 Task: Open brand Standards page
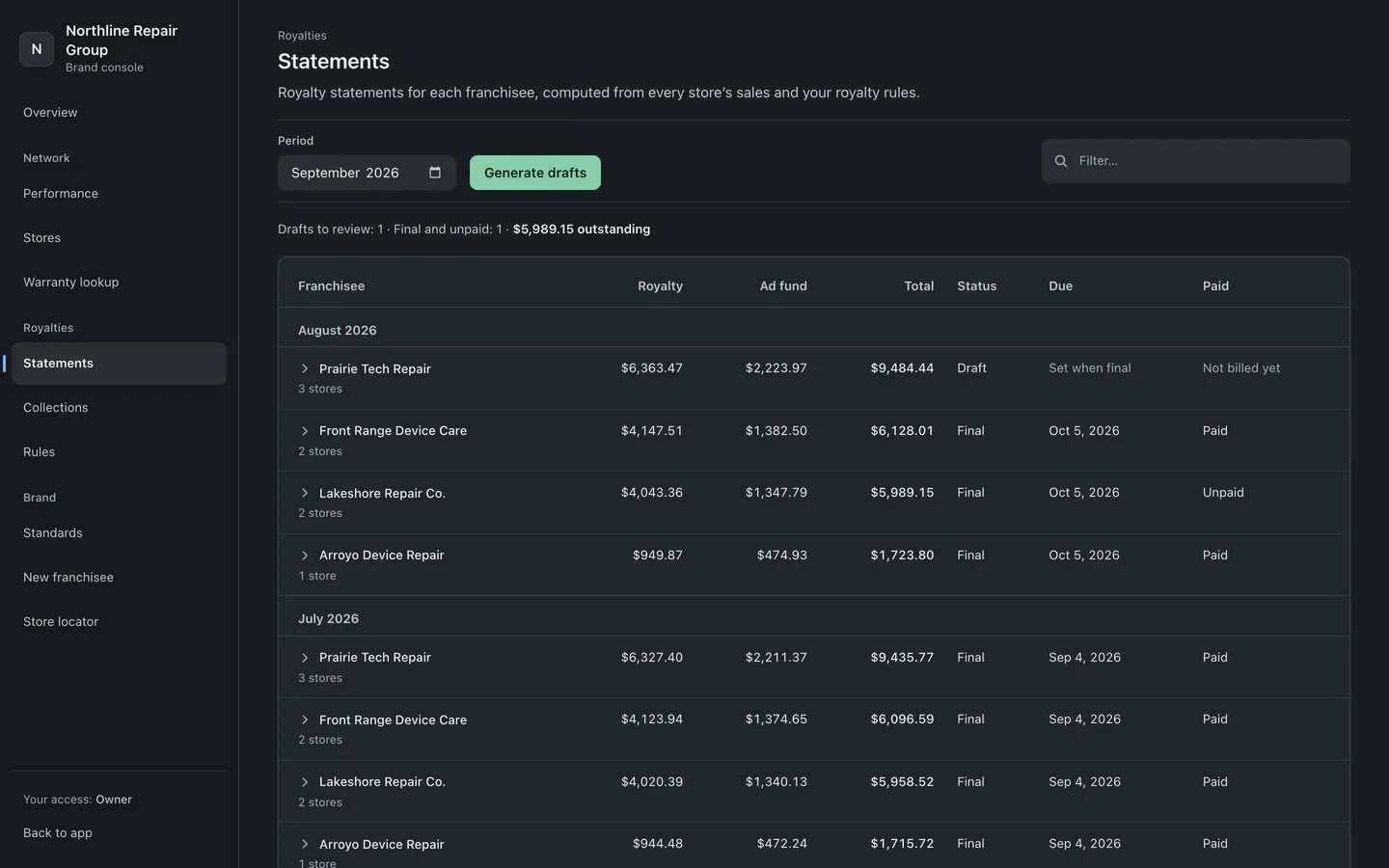point(119,533)
